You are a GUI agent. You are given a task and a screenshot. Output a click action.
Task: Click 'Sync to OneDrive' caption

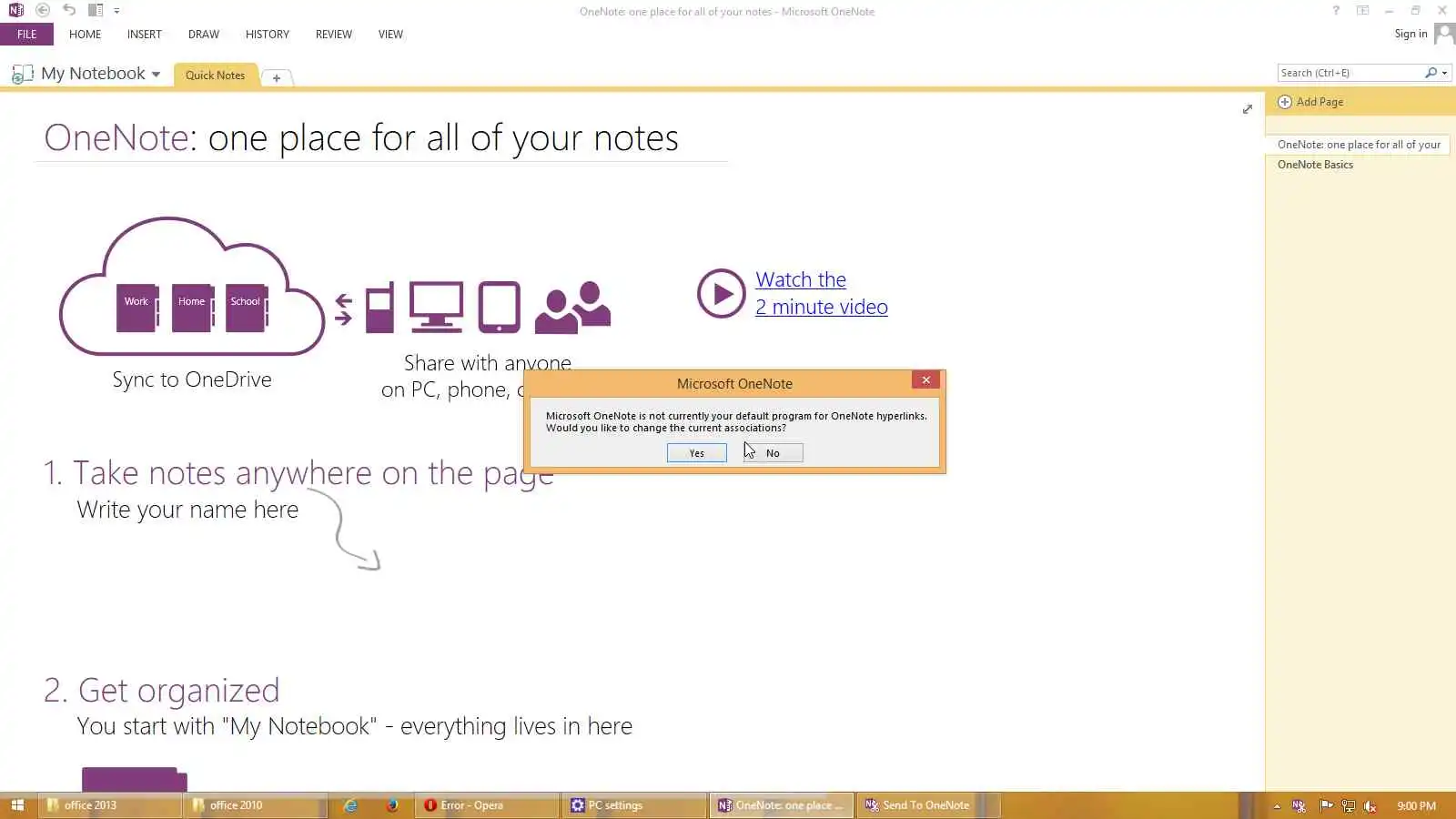[x=192, y=379]
